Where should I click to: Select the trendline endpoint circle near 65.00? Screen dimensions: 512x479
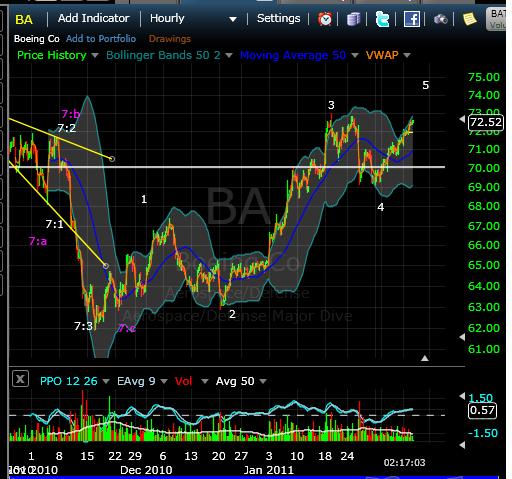click(x=106, y=266)
